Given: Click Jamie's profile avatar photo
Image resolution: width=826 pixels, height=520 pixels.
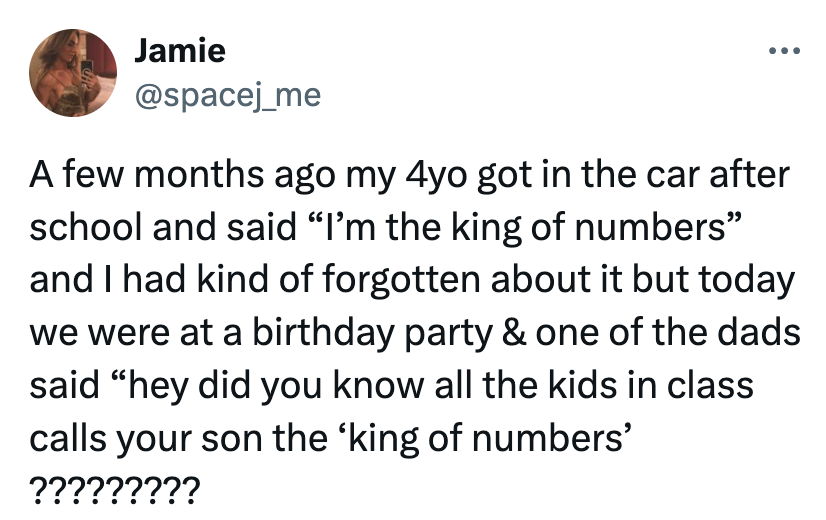Looking at the screenshot, I should [76, 72].
